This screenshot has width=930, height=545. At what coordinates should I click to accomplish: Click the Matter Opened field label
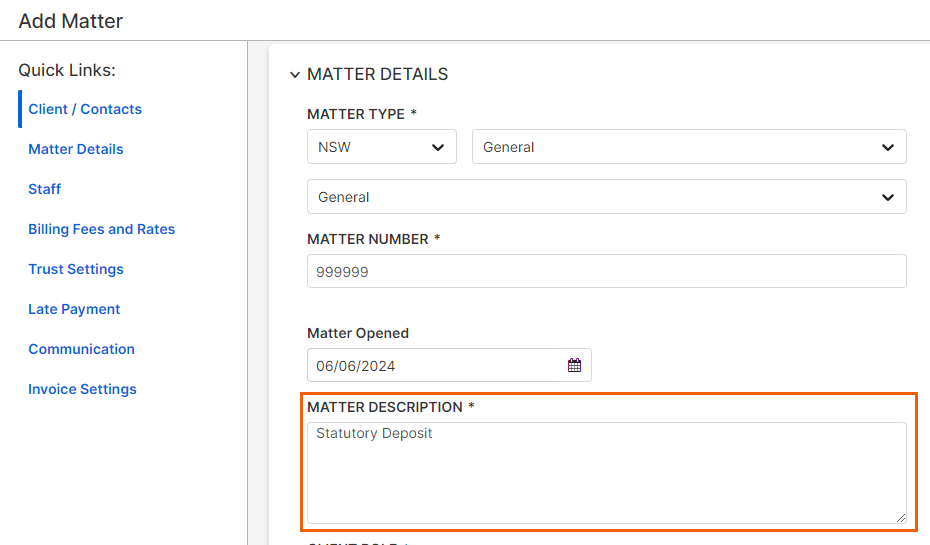tap(358, 333)
